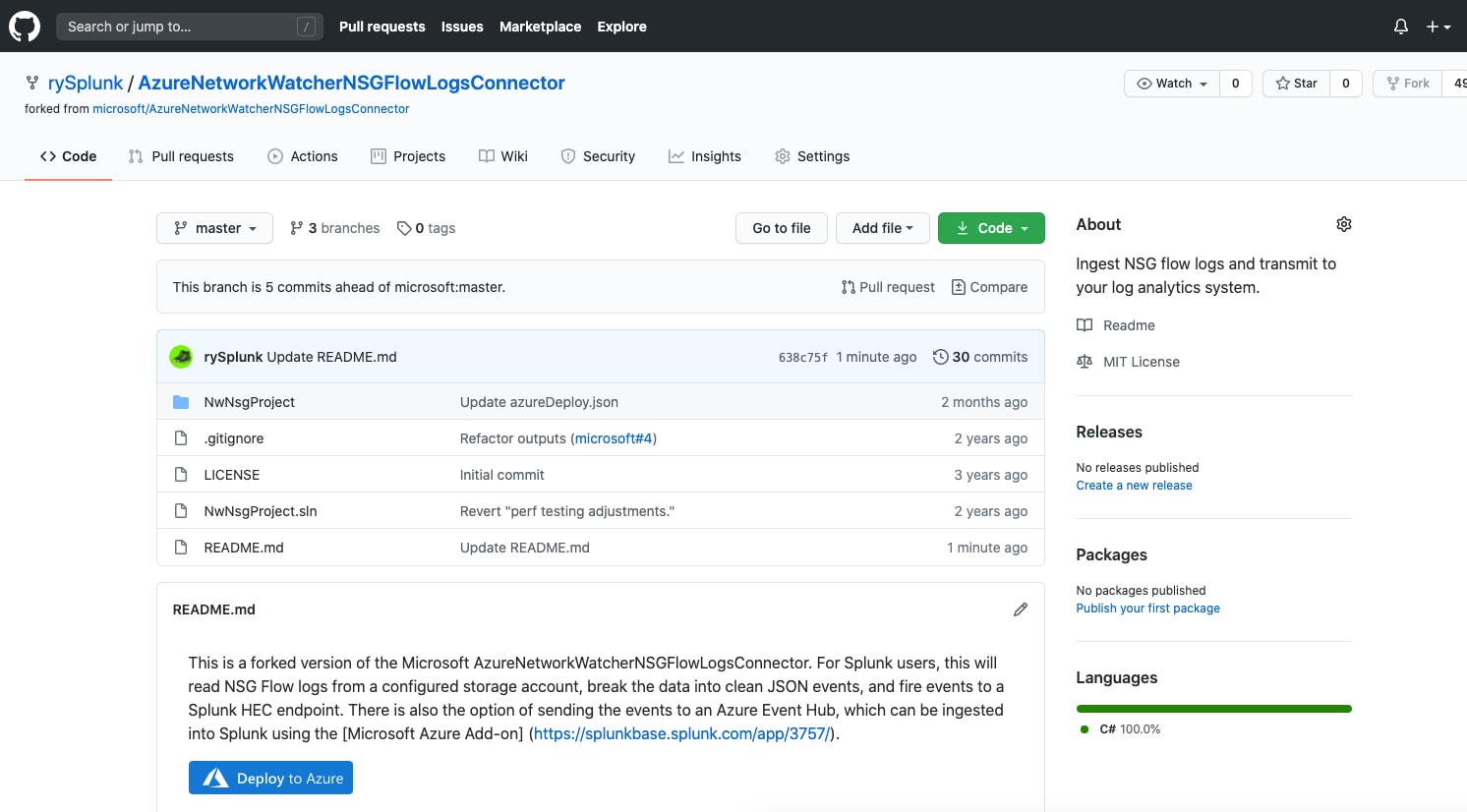This screenshot has width=1467, height=812.
Task: Open the microsoft#4 reference link
Action: click(614, 438)
